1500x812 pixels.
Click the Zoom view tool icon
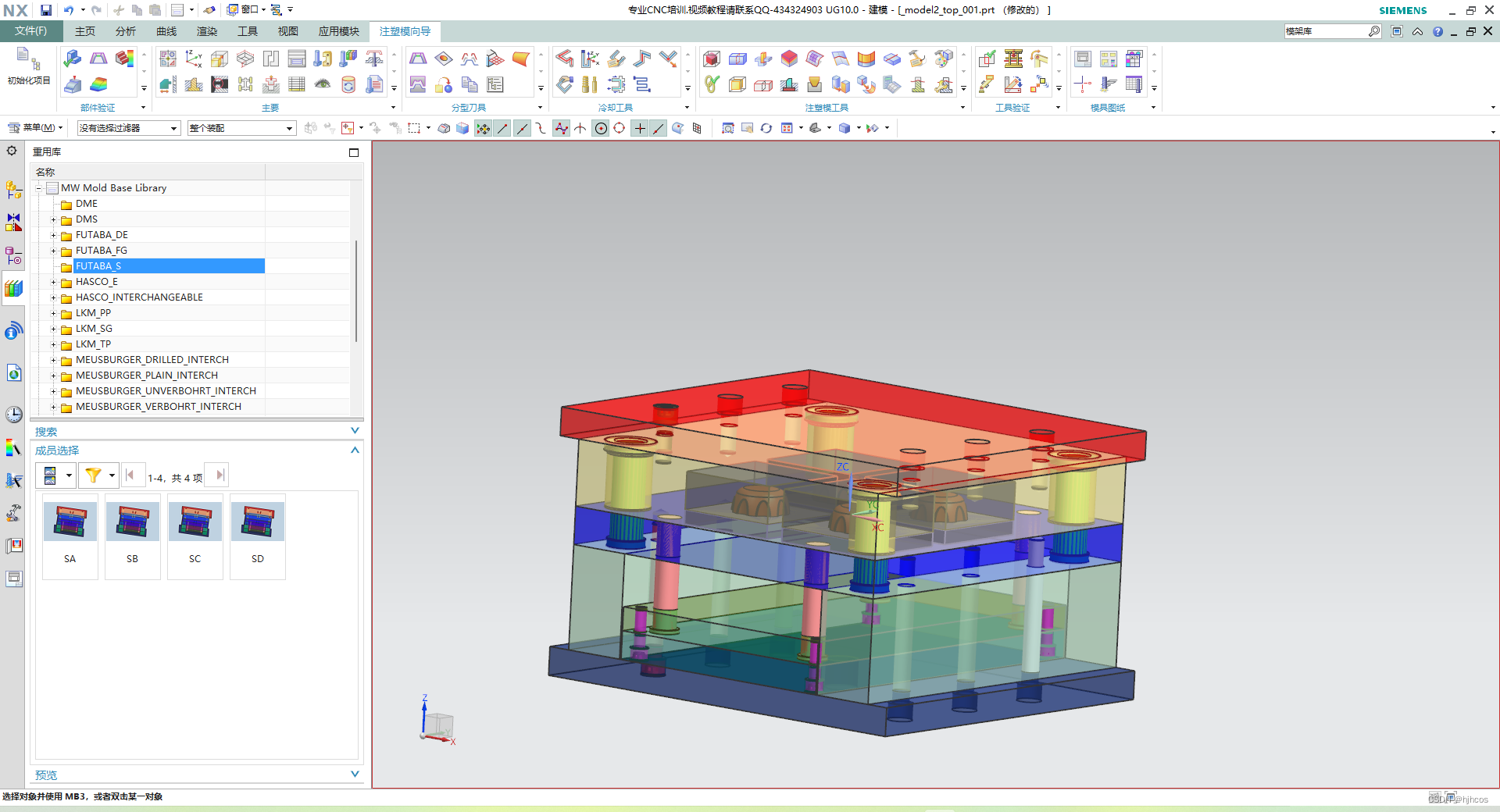[728, 128]
